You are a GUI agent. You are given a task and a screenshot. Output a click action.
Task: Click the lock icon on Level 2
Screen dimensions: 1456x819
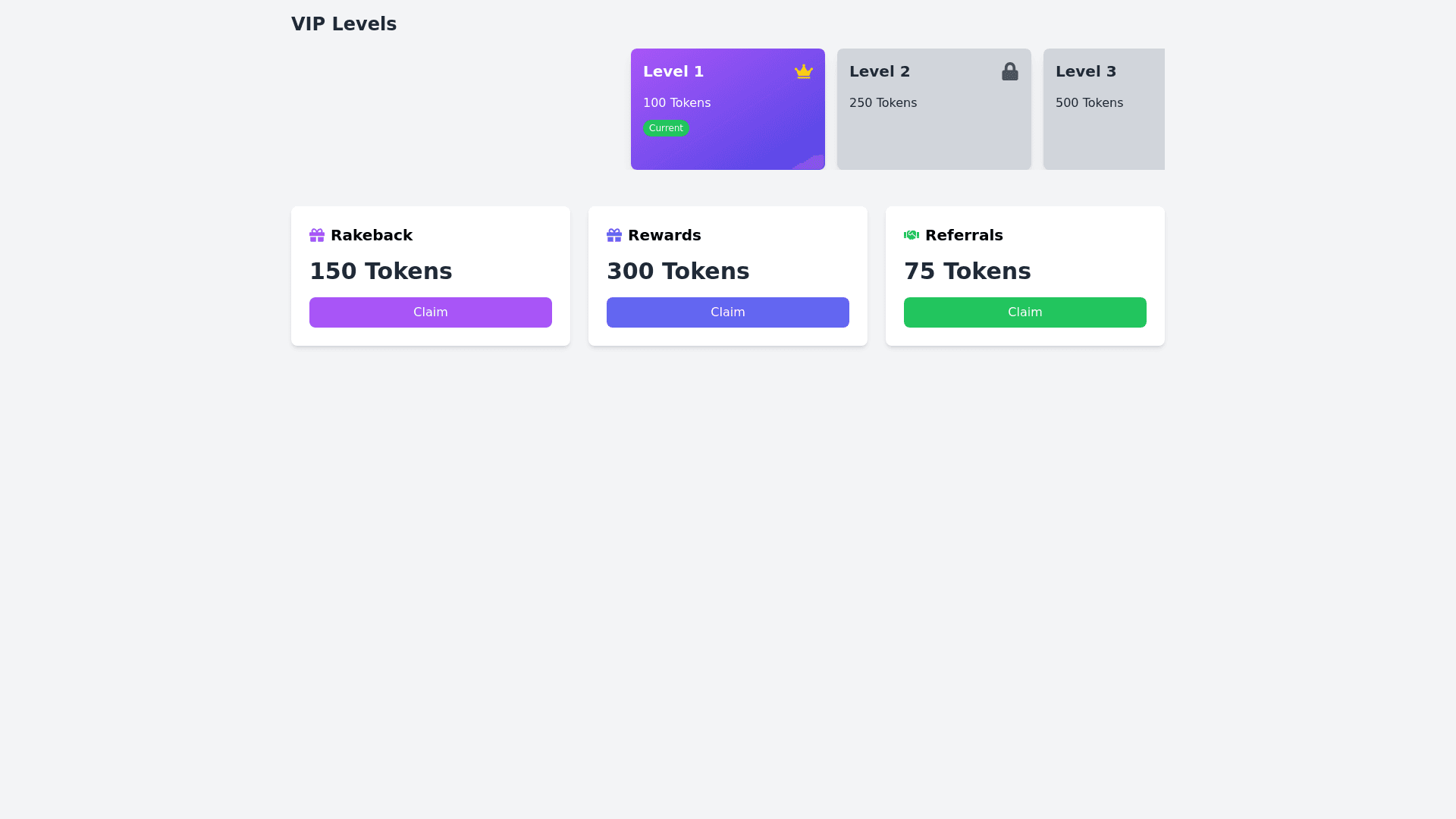tap(1009, 71)
